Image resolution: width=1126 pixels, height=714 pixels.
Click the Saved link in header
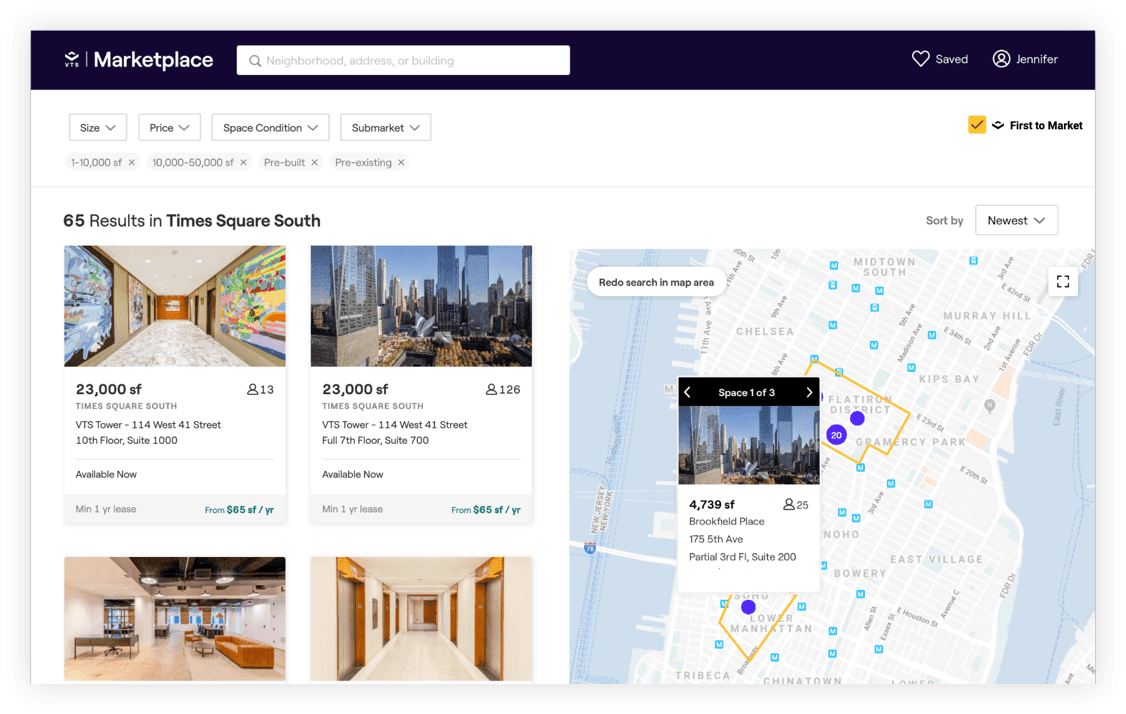pos(951,60)
